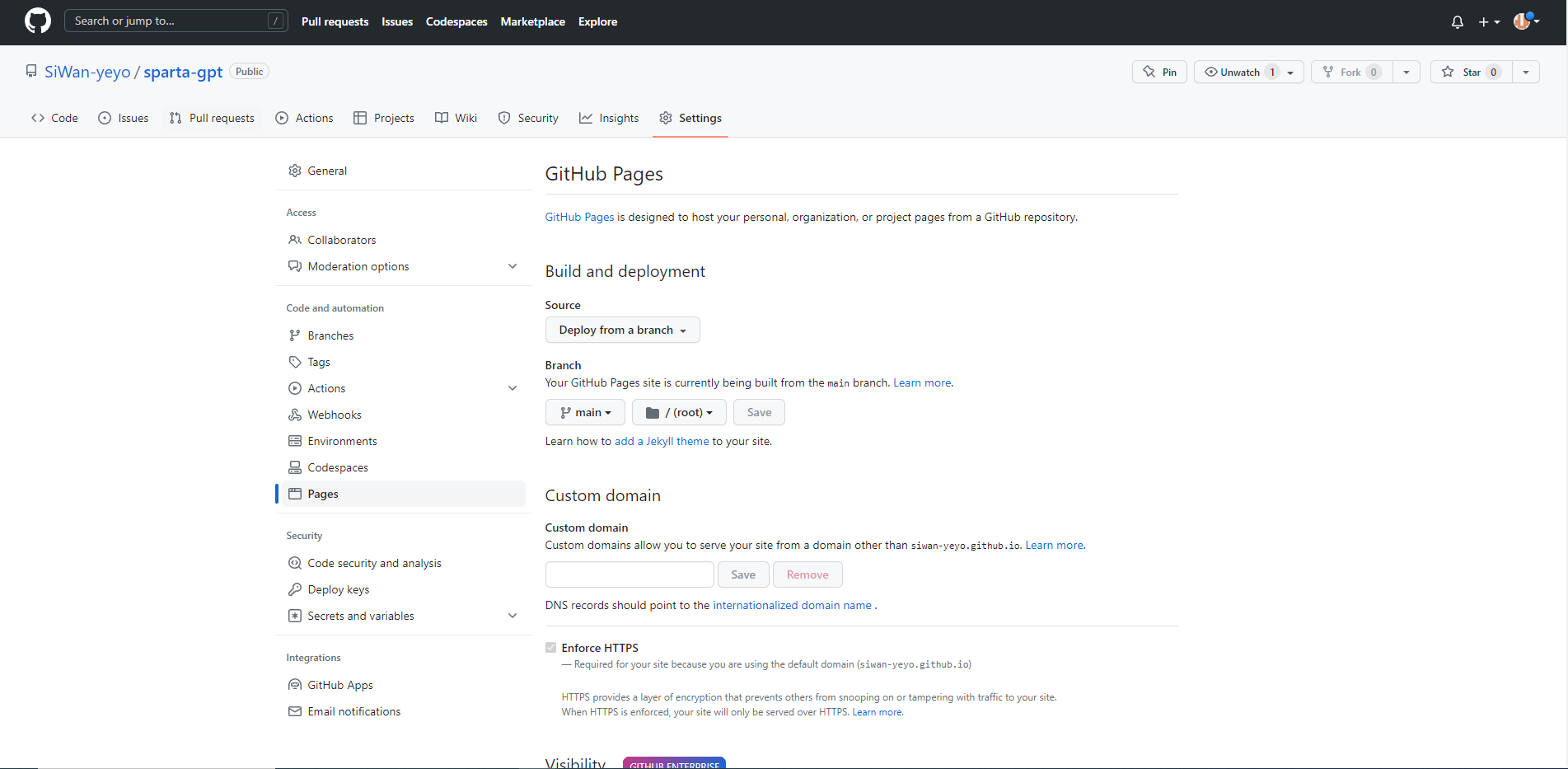Open the user avatar menu
The width and height of the screenshot is (1568, 769).
[x=1526, y=21]
